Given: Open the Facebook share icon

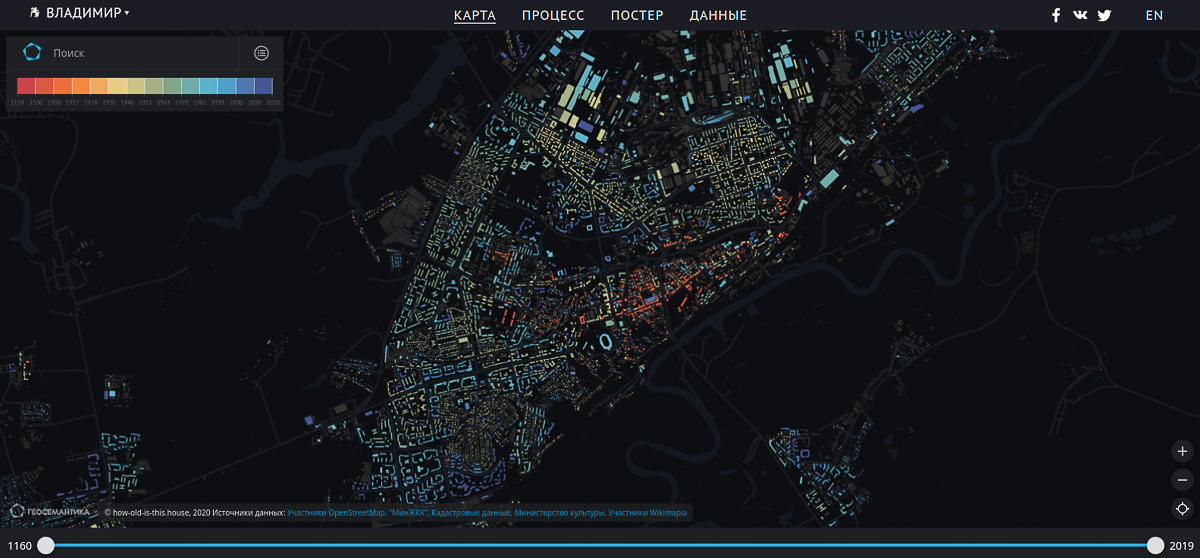Looking at the screenshot, I should tap(1055, 15).
